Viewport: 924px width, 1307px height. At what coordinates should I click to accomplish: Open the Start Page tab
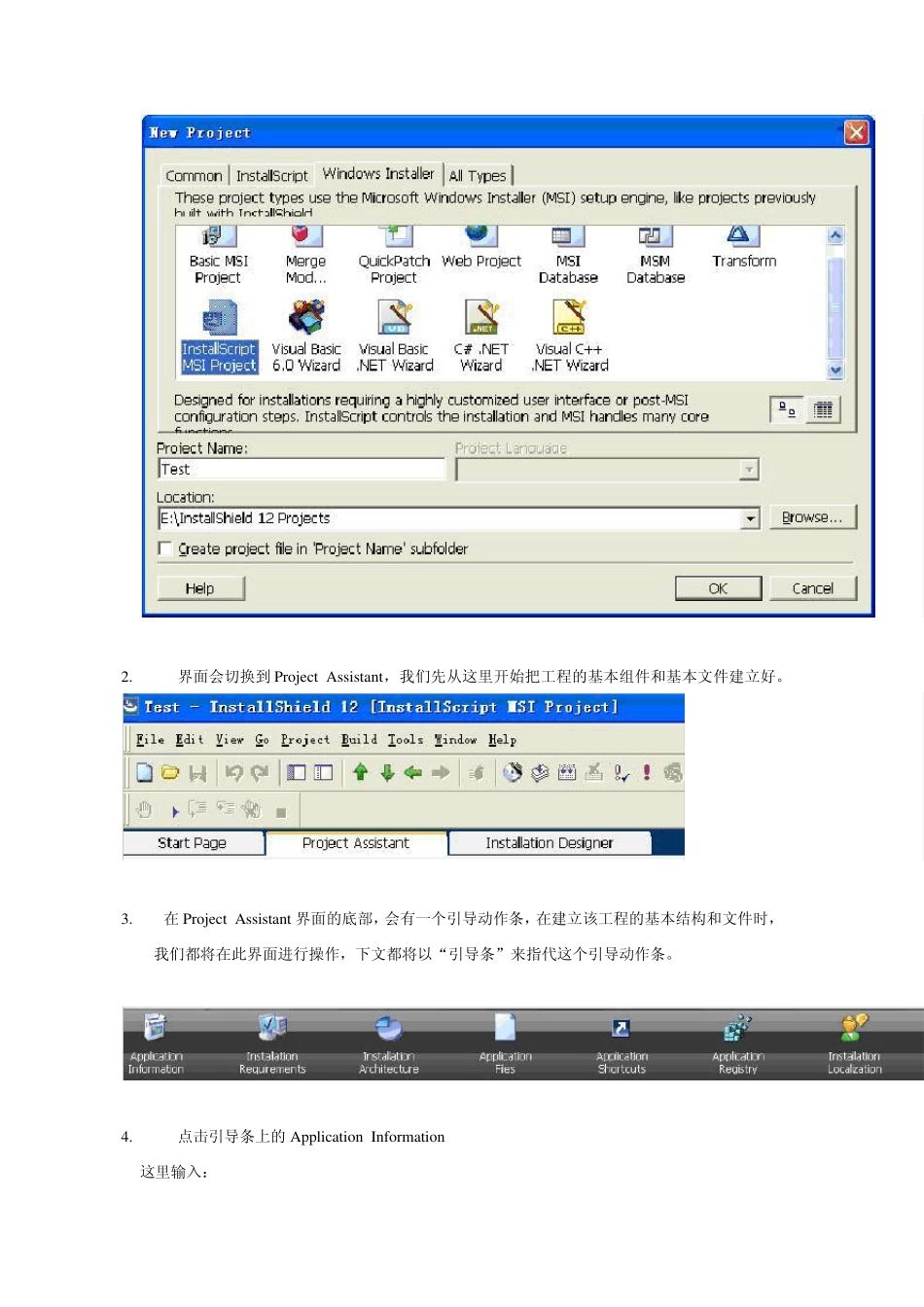tap(192, 843)
